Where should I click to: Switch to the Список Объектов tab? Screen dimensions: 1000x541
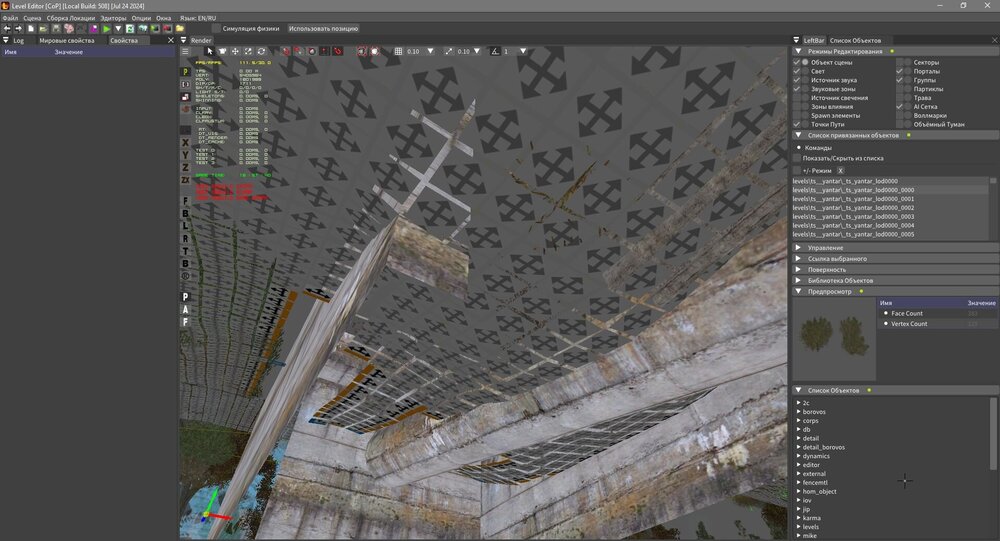point(855,40)
